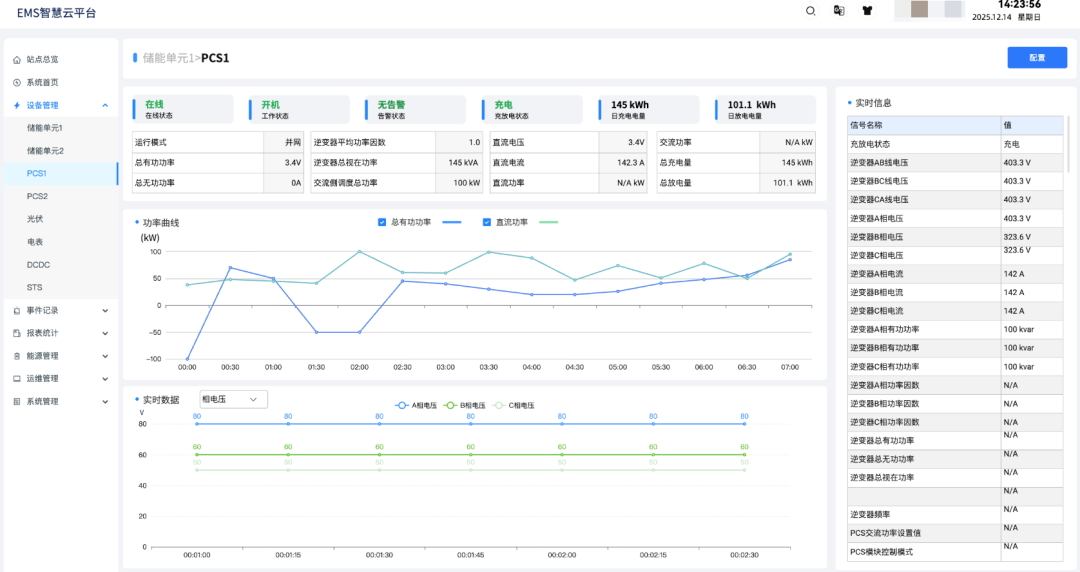This screenshot has width=1080, height=572.
Task: Toggle the 直流功率 checkbox
Action: click(x=487, y=222)
